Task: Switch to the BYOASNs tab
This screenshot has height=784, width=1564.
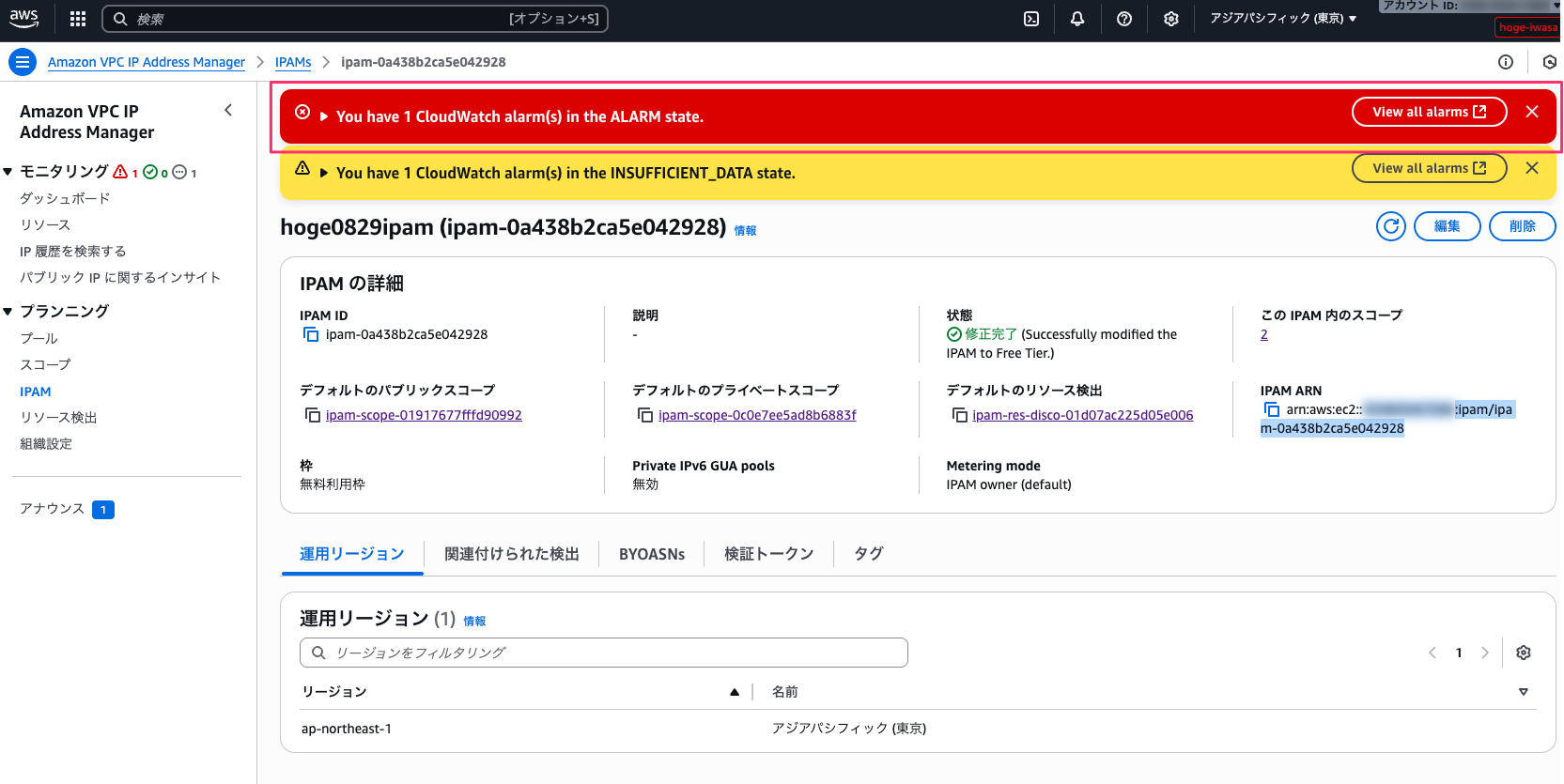Action: 652,554
